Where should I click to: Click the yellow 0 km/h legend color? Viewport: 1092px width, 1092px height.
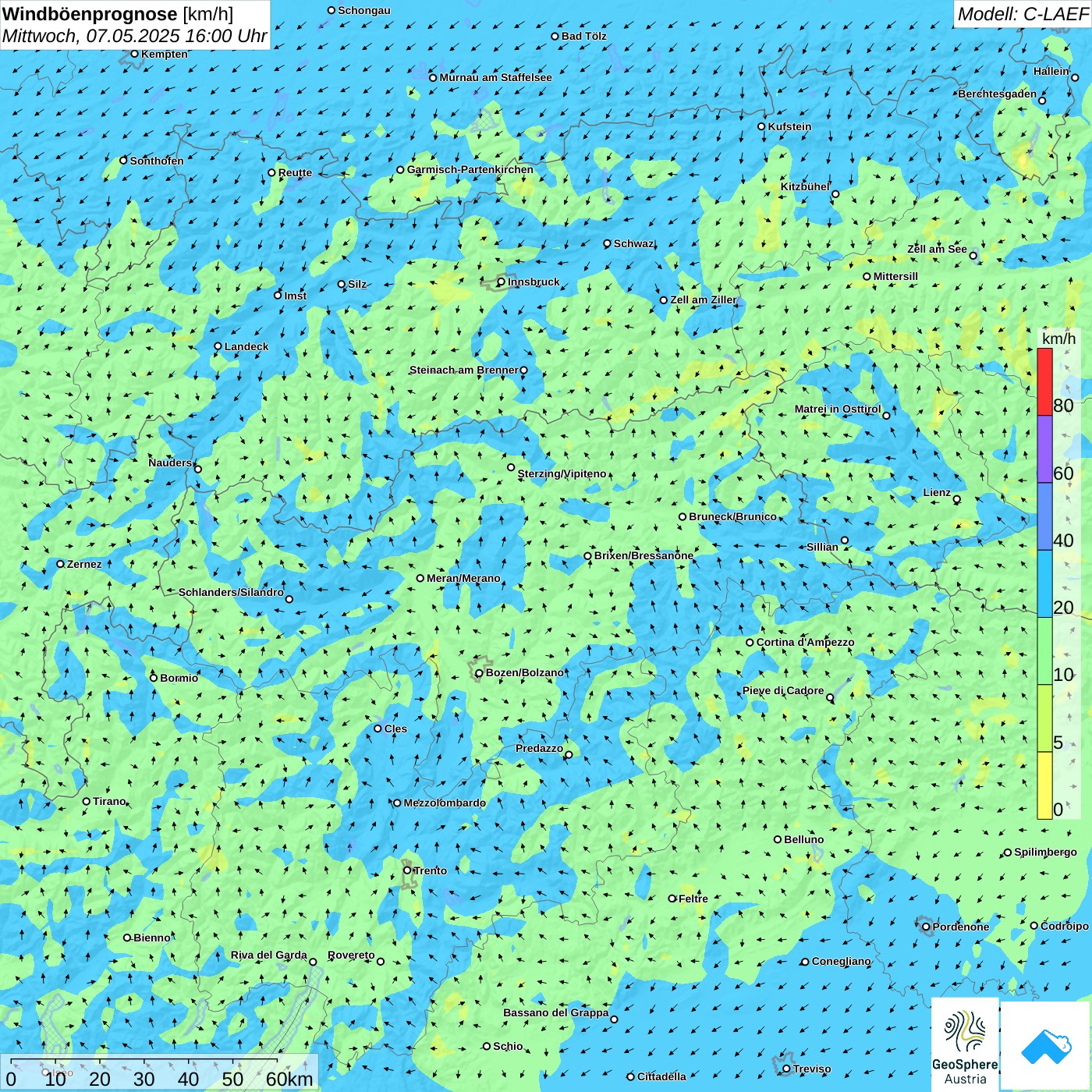(x=1044, y=785)
